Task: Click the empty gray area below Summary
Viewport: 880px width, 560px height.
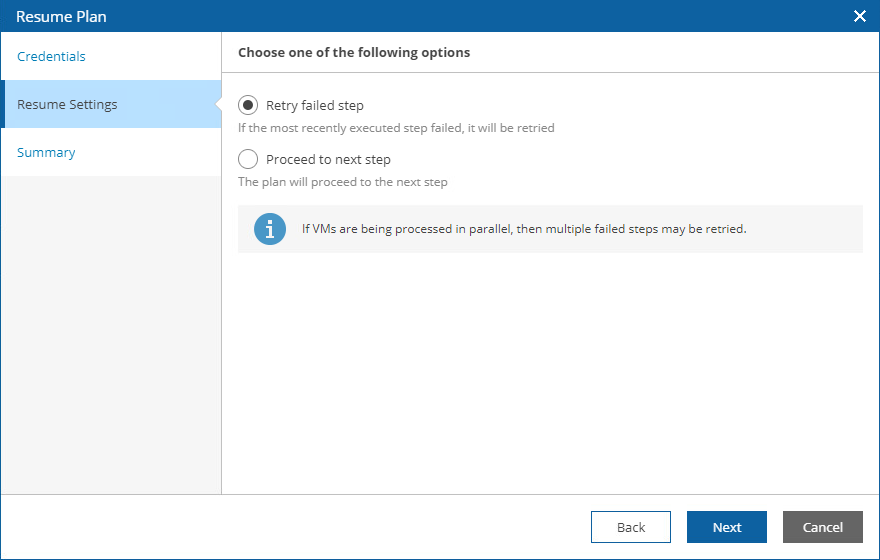Action: point(110,330)
